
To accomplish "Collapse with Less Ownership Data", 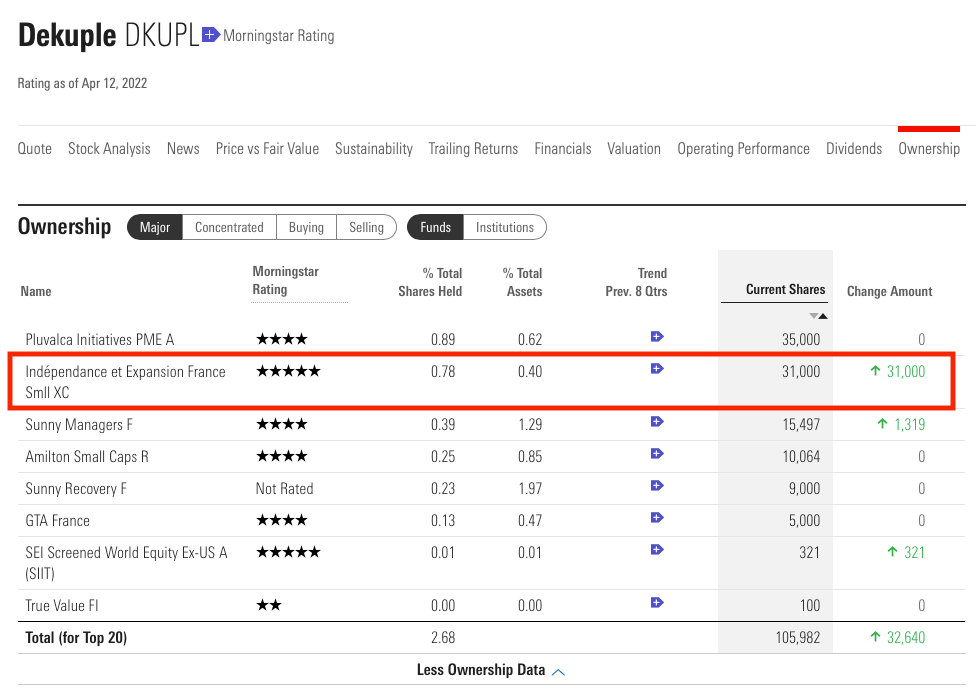I will coord(490,670).
